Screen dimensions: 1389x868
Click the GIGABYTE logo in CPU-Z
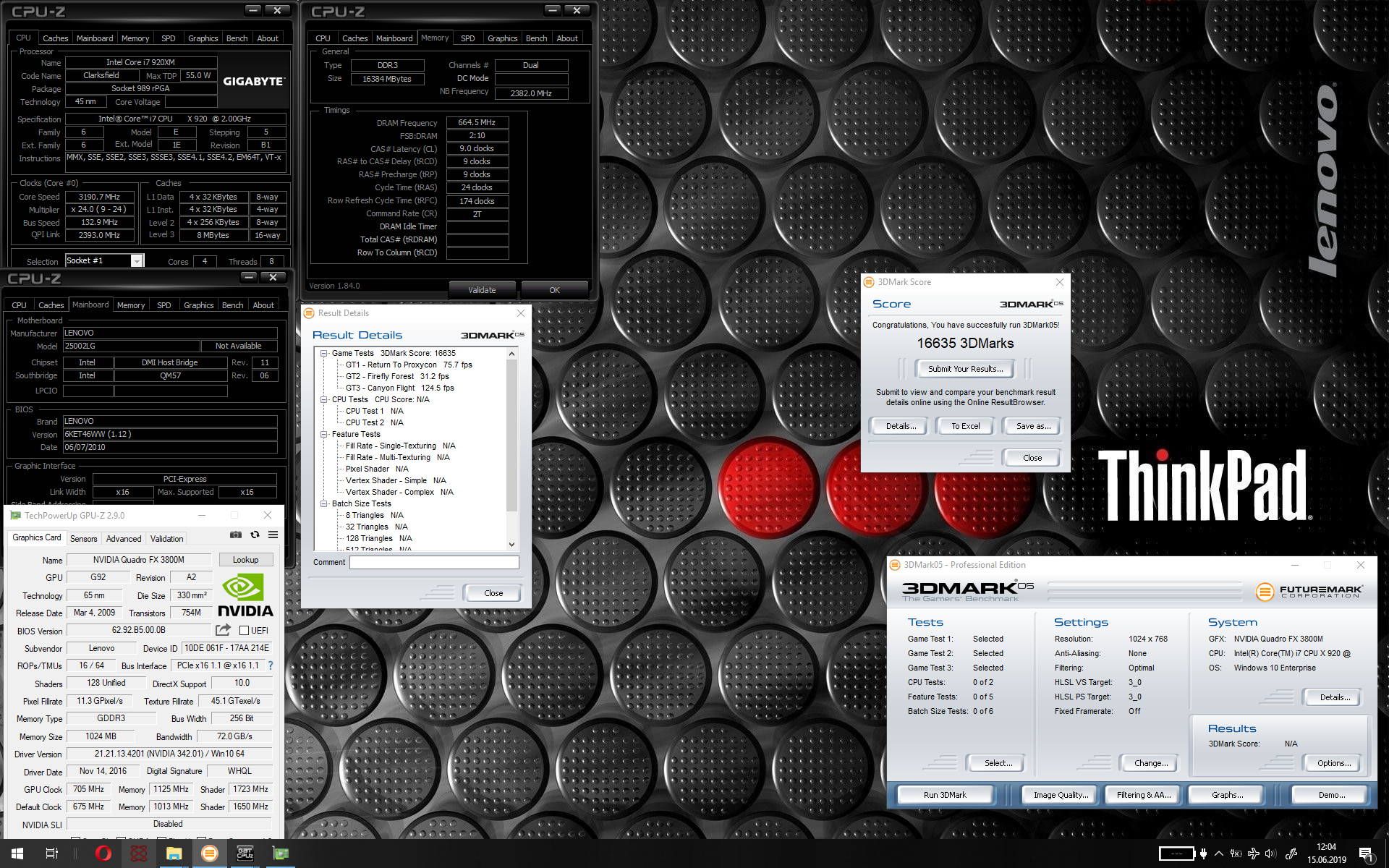click(254, 81)
